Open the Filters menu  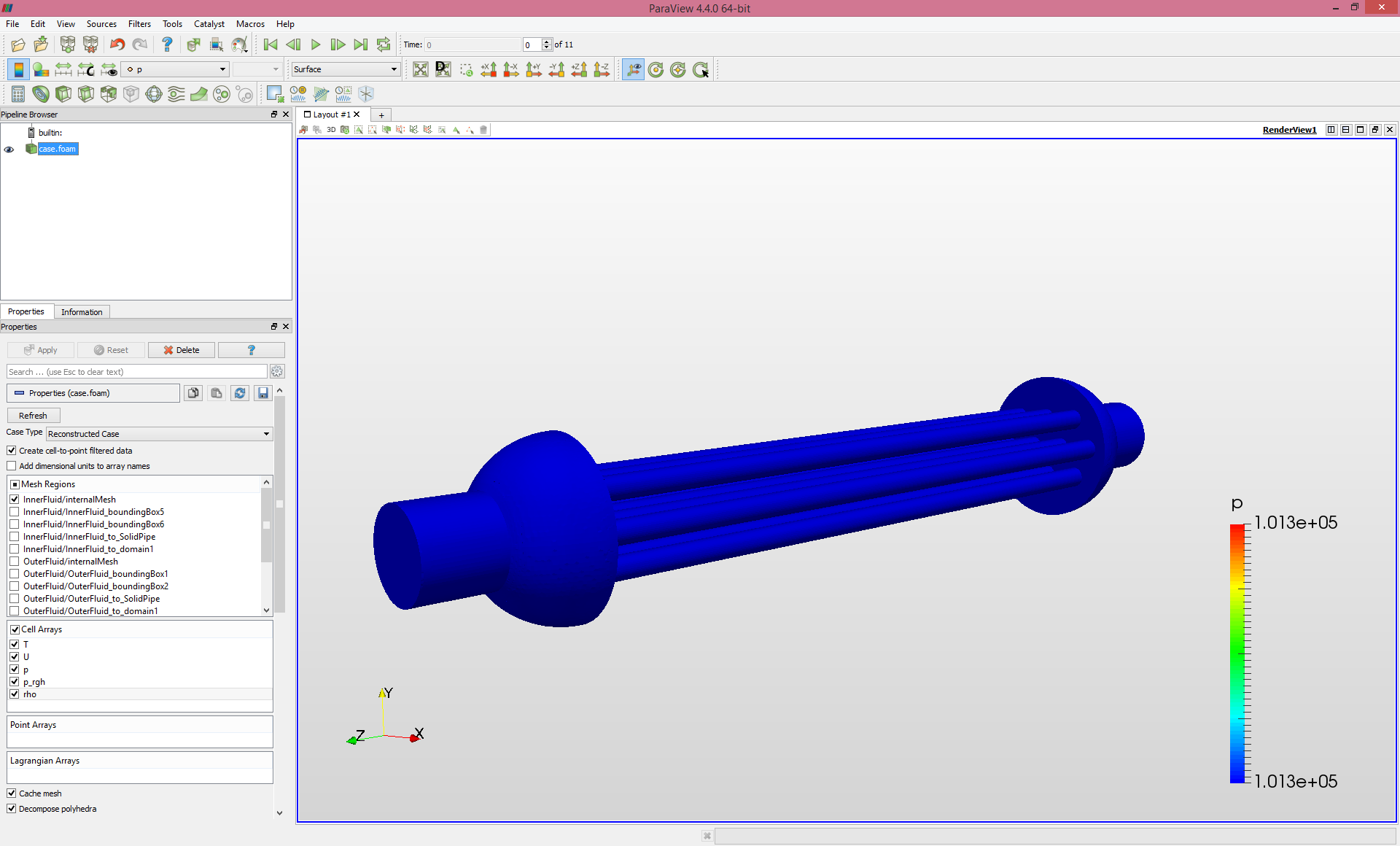click(139, 24)
